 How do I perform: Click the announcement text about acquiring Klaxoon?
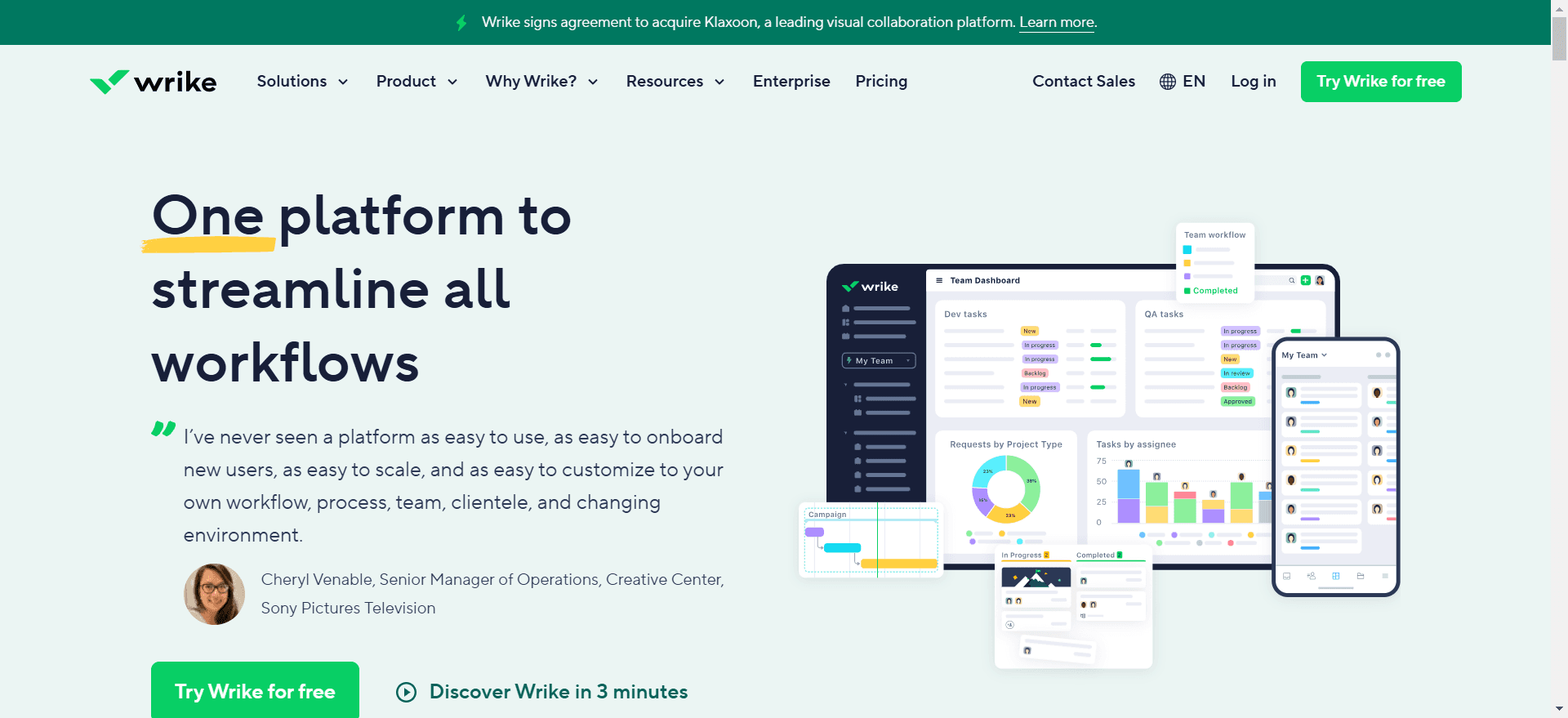(x=748, y=23)
